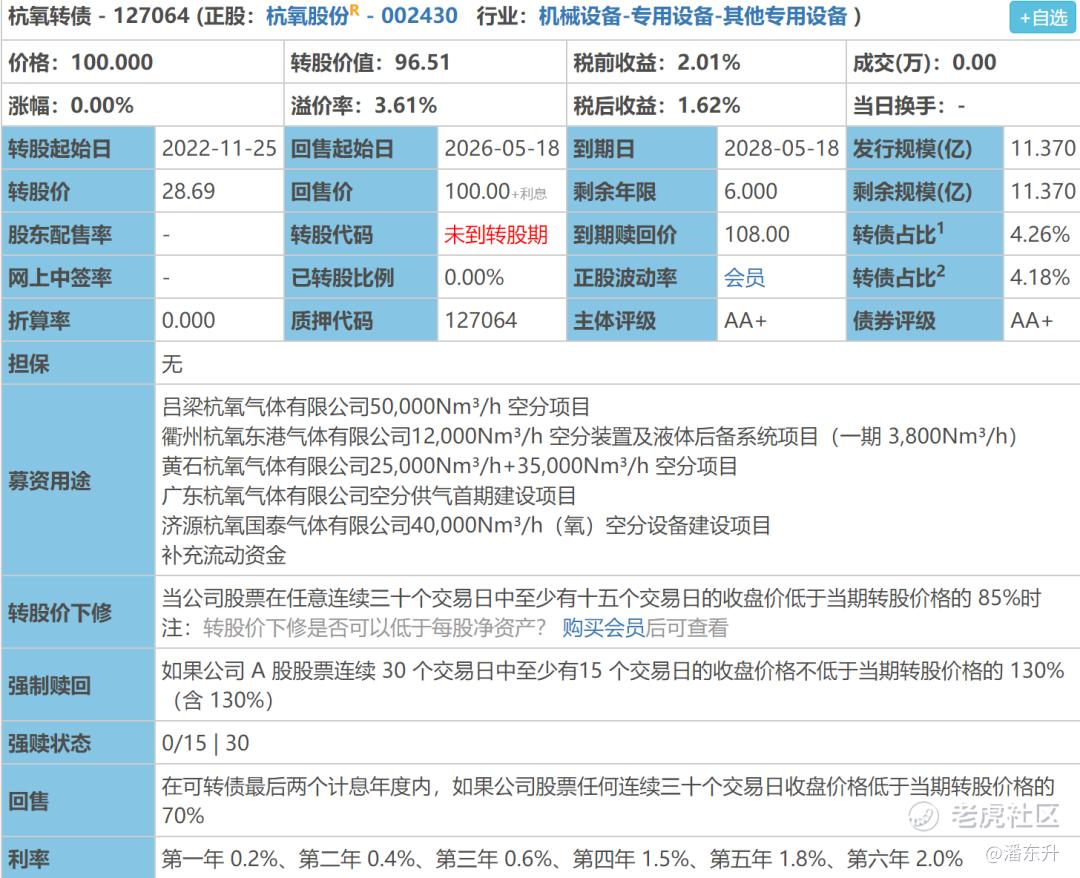This screenshot has height=878, width=1080.
Task: Click the 广东杭氧气体有限公司 project line
Action: click(x=368, y=496)
